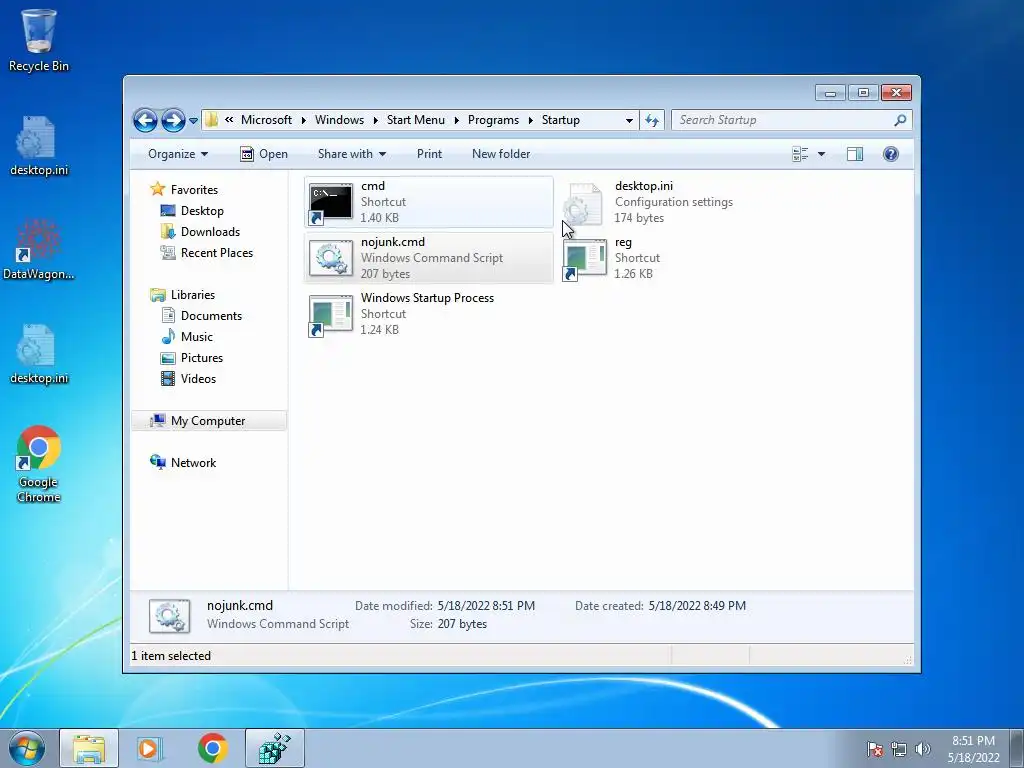Create a New folder
The width and height of the screenshot is (1024, 768).
coord(501,154)
